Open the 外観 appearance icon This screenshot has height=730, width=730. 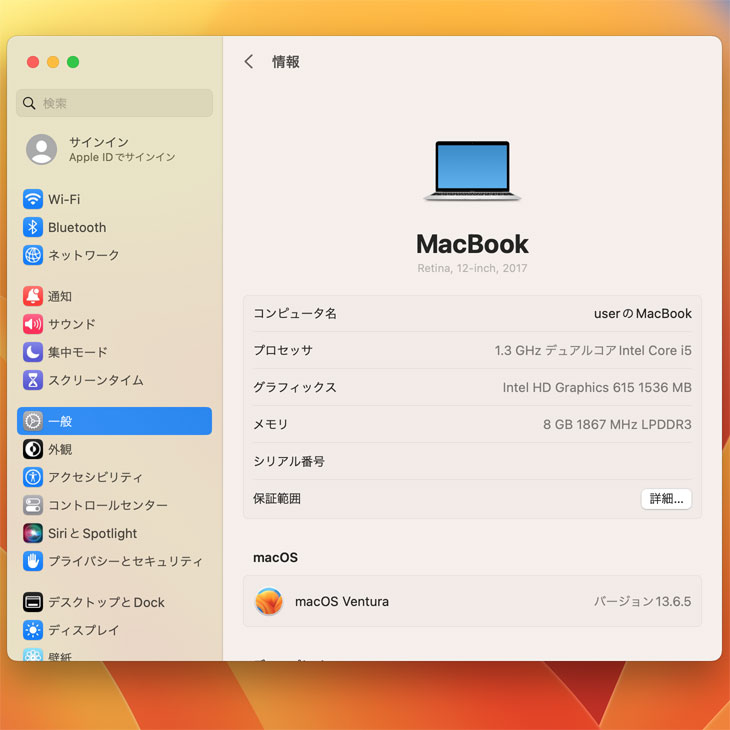[x=33, y=449]
